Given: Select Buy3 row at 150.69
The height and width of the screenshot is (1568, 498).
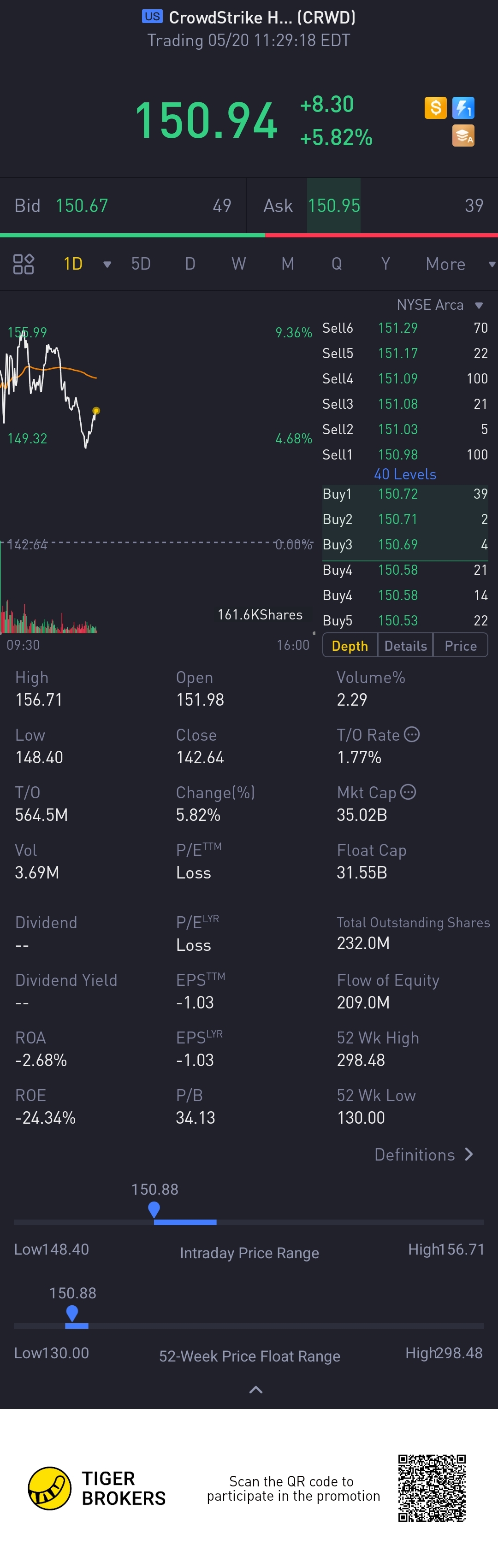Looking at the screenshot, I should tap(405, 545).
